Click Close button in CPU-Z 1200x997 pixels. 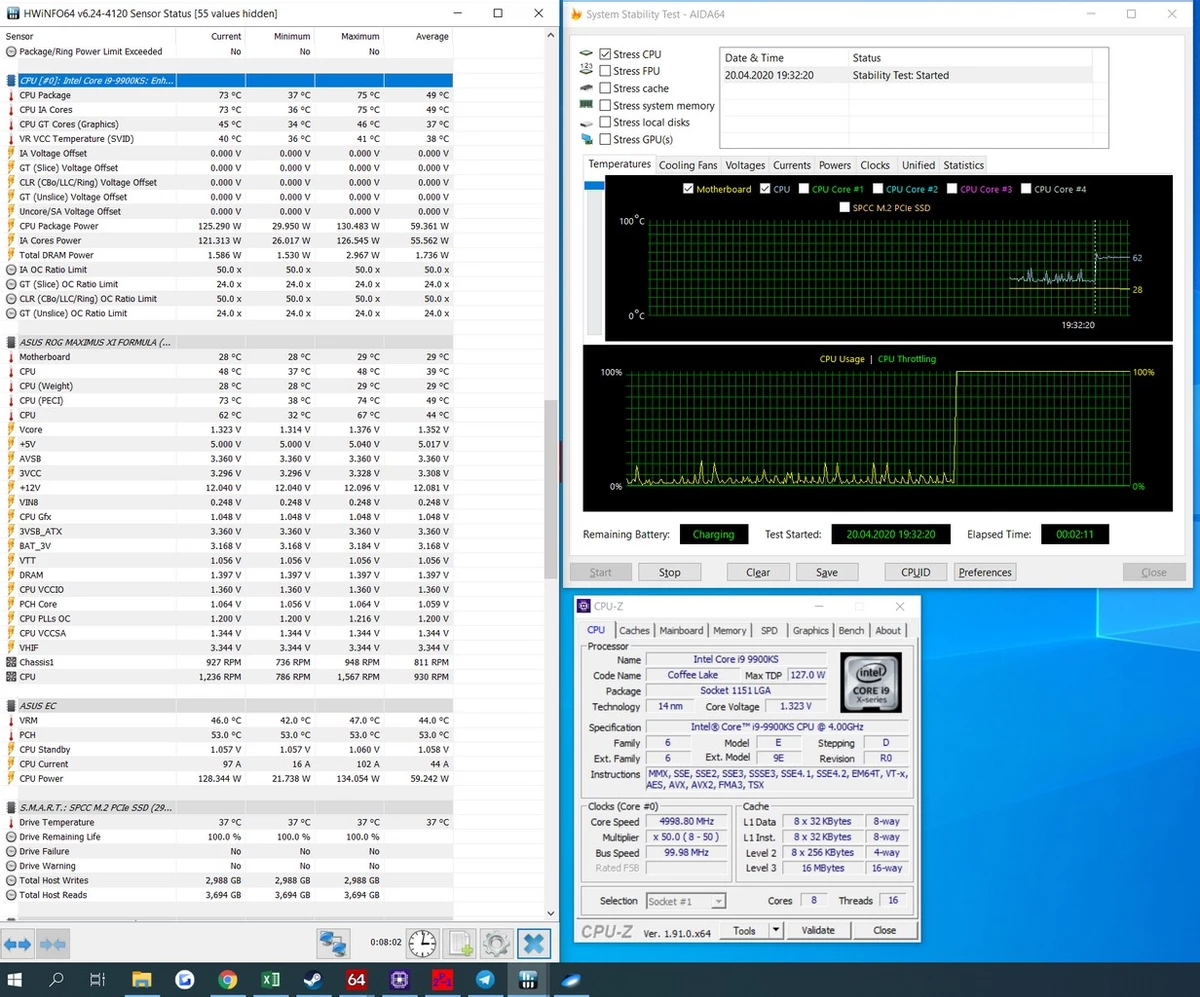(x=885, y=930)
